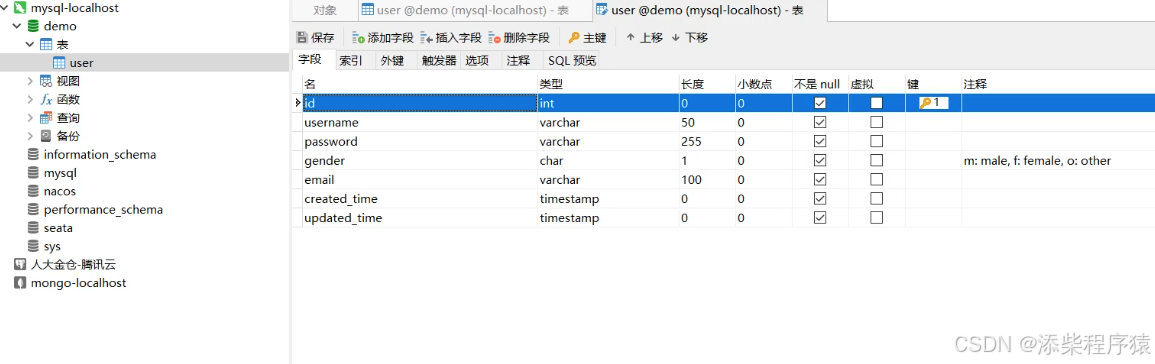Viewport: 1155px width, 364px height.
Task: Collapse the mysql-localhost connection node
Action: pos(5,8)
